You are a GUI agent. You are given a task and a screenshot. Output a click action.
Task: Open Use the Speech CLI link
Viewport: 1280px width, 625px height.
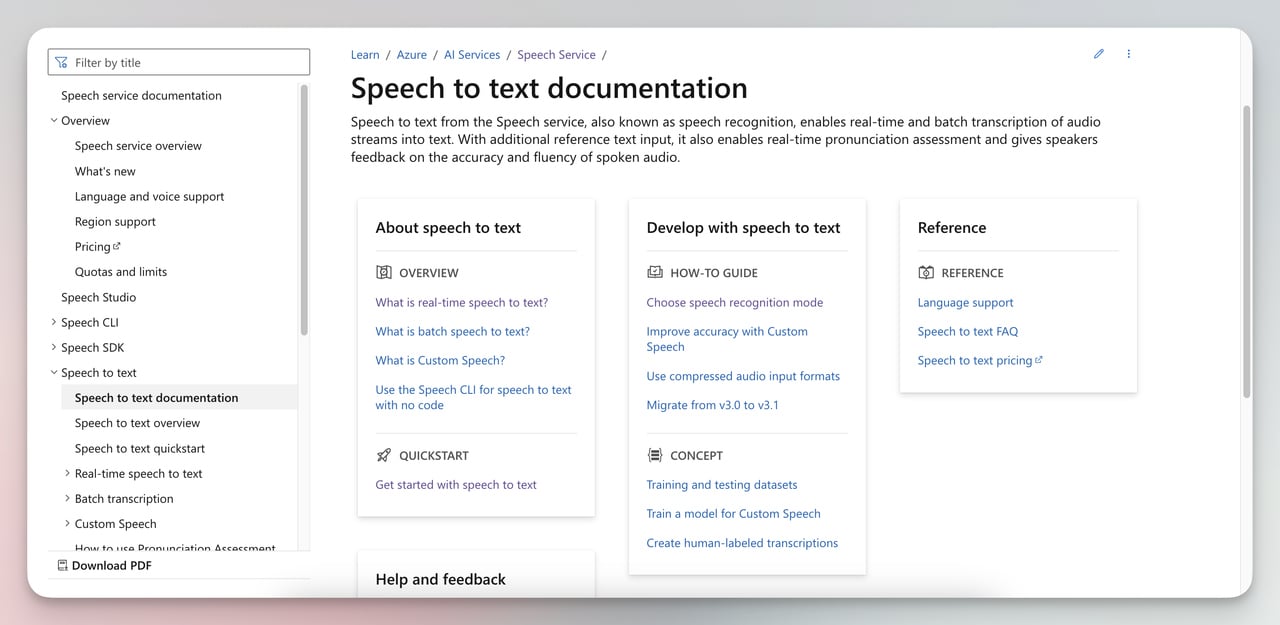[x=474, y=398]
